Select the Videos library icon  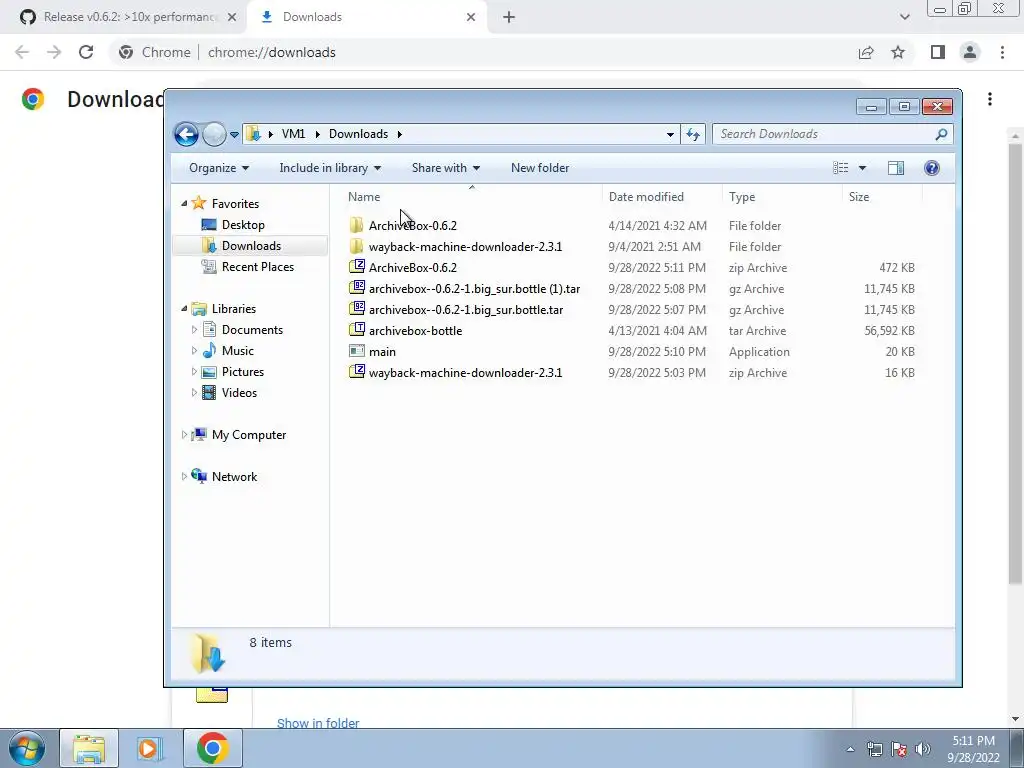pyautogui.click(x=209, y=392)
